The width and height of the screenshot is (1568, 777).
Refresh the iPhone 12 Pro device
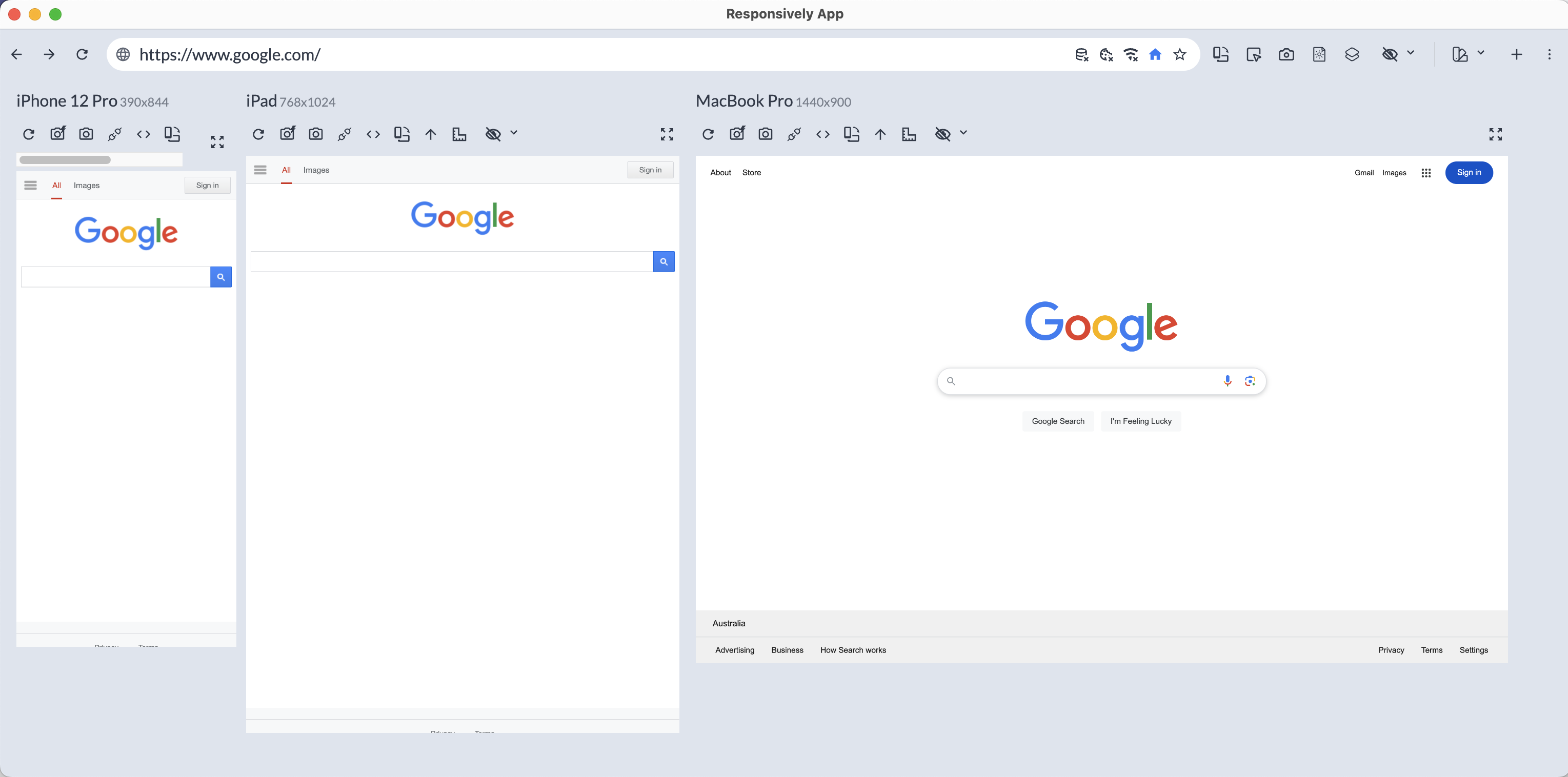pyautogui.click(x=29, y=134)
